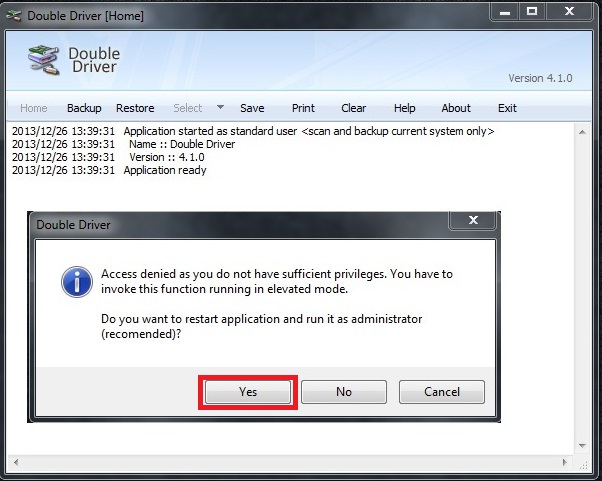Clear the log with the Clear item
602x481 pixels.
click(x=353, y=108)
